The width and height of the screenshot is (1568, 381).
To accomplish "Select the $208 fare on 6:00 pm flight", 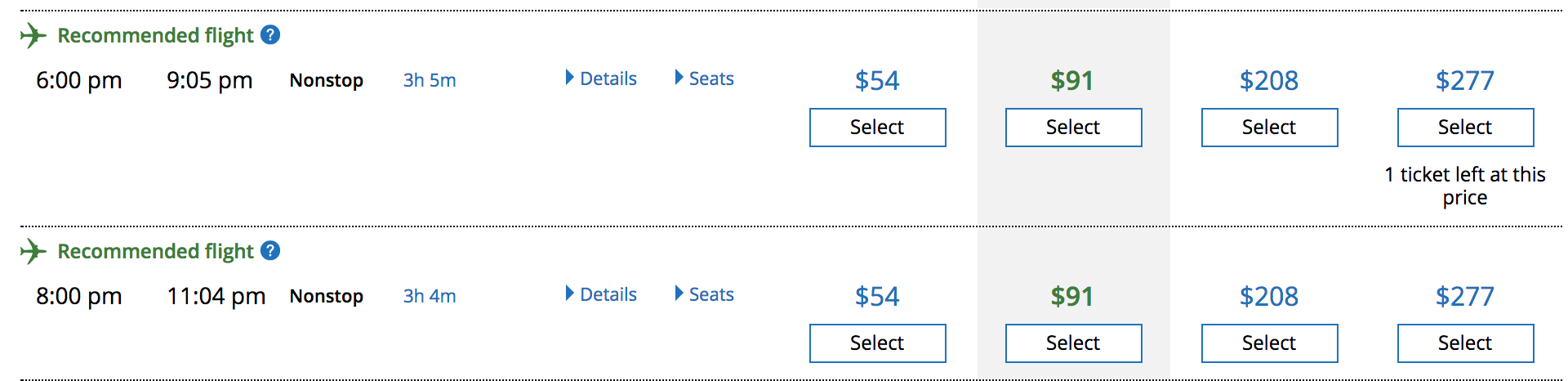I will 1269,128.
